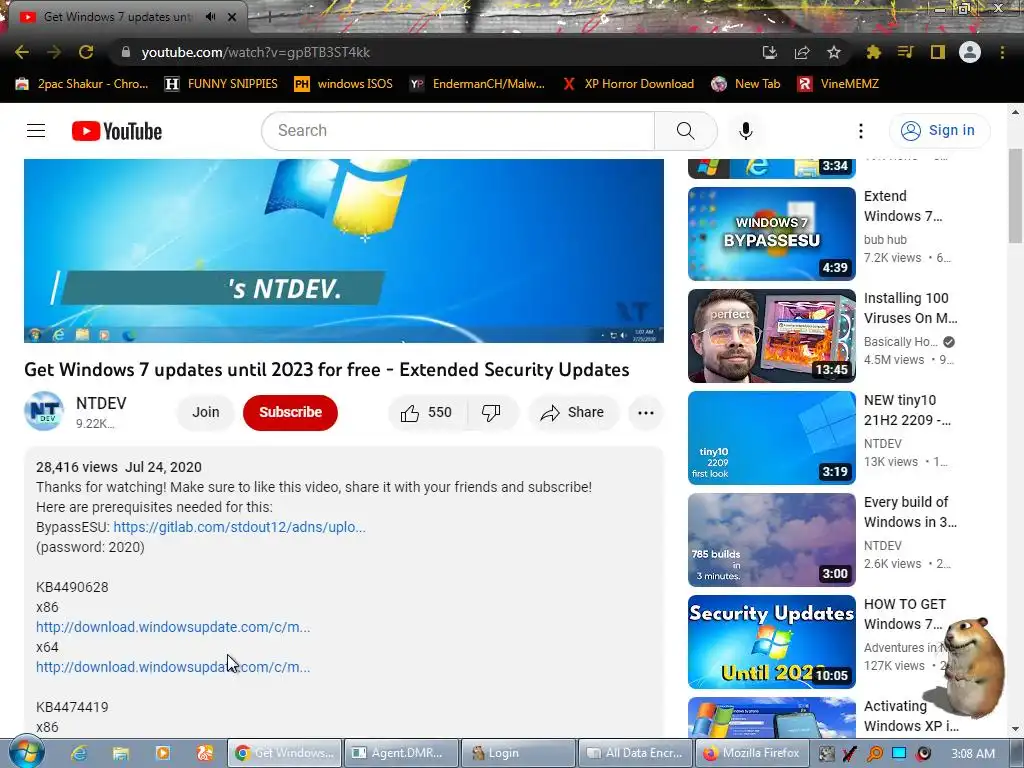Open the FUNNY SNIPPIES bookmark
The image size is (1024, 768).
click(x=221, y=84)
